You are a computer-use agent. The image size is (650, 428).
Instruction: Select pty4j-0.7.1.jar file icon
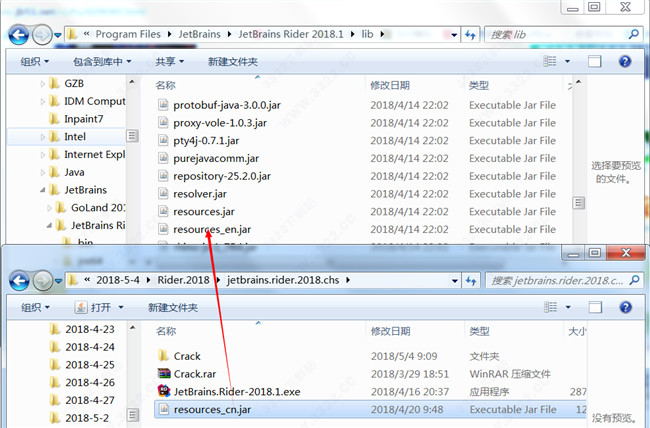(x=163, y=140)
